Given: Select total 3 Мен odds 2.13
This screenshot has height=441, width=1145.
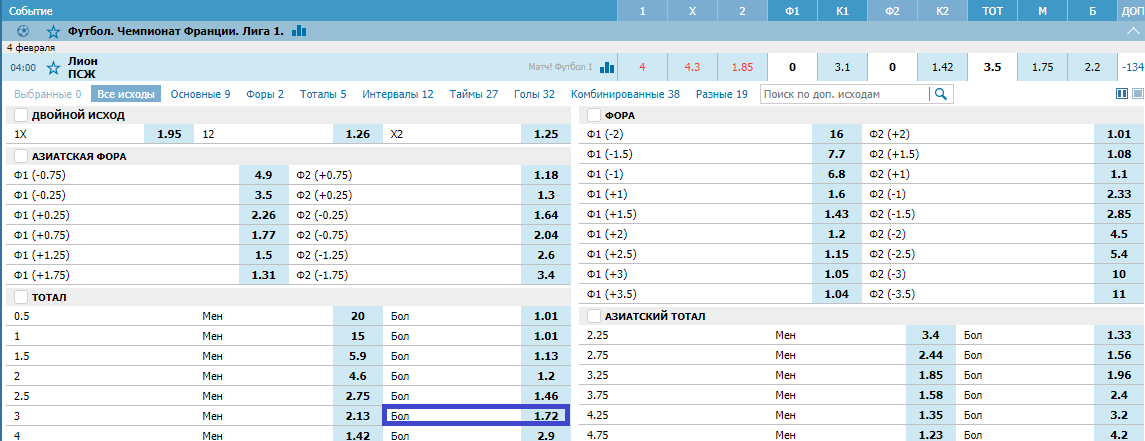Looking at the screenshot, I should [x=358, y=416].
